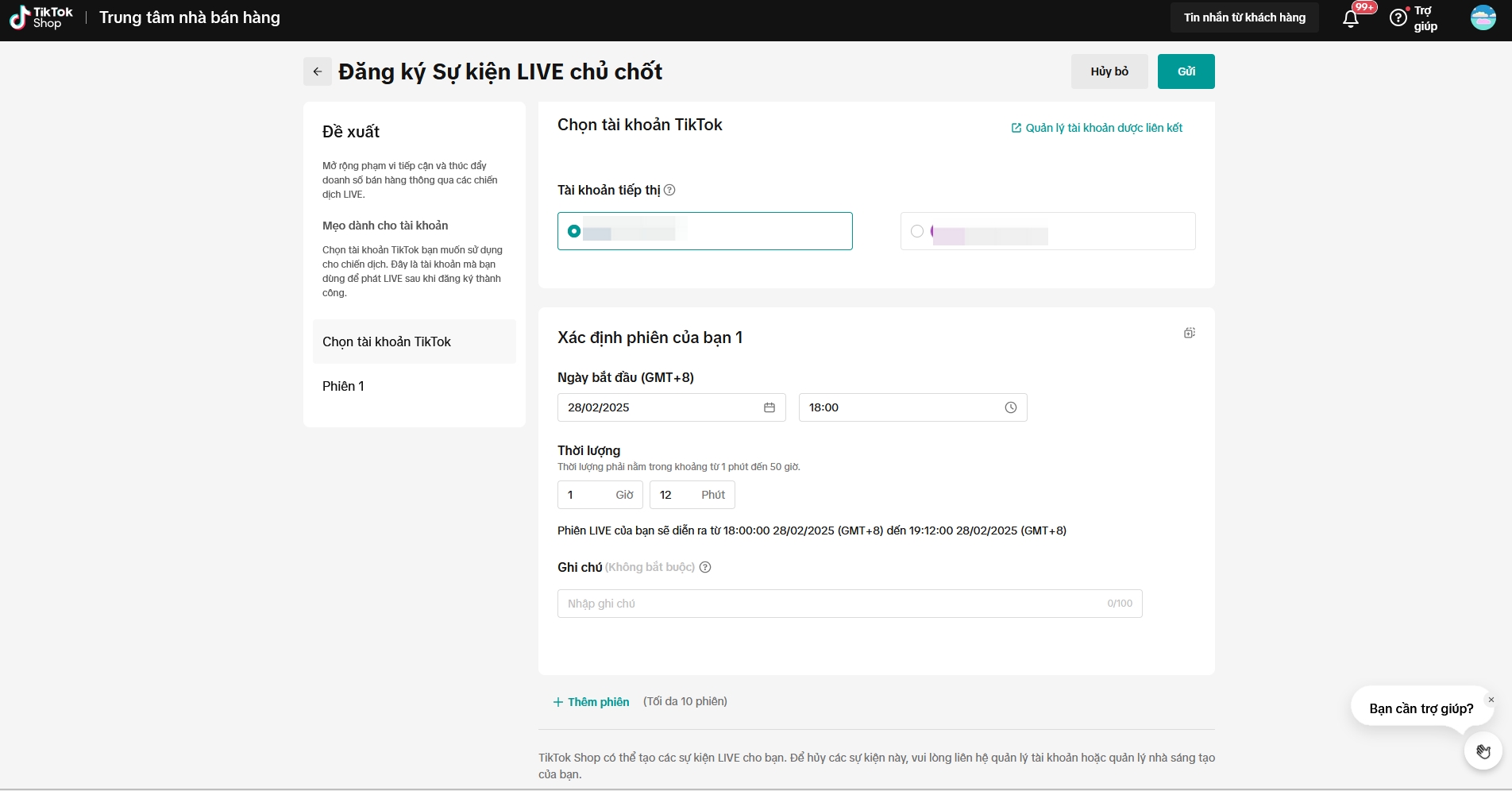Open the time picker clock icon
1512x791 pixels.
click(x=1011, y=407)
